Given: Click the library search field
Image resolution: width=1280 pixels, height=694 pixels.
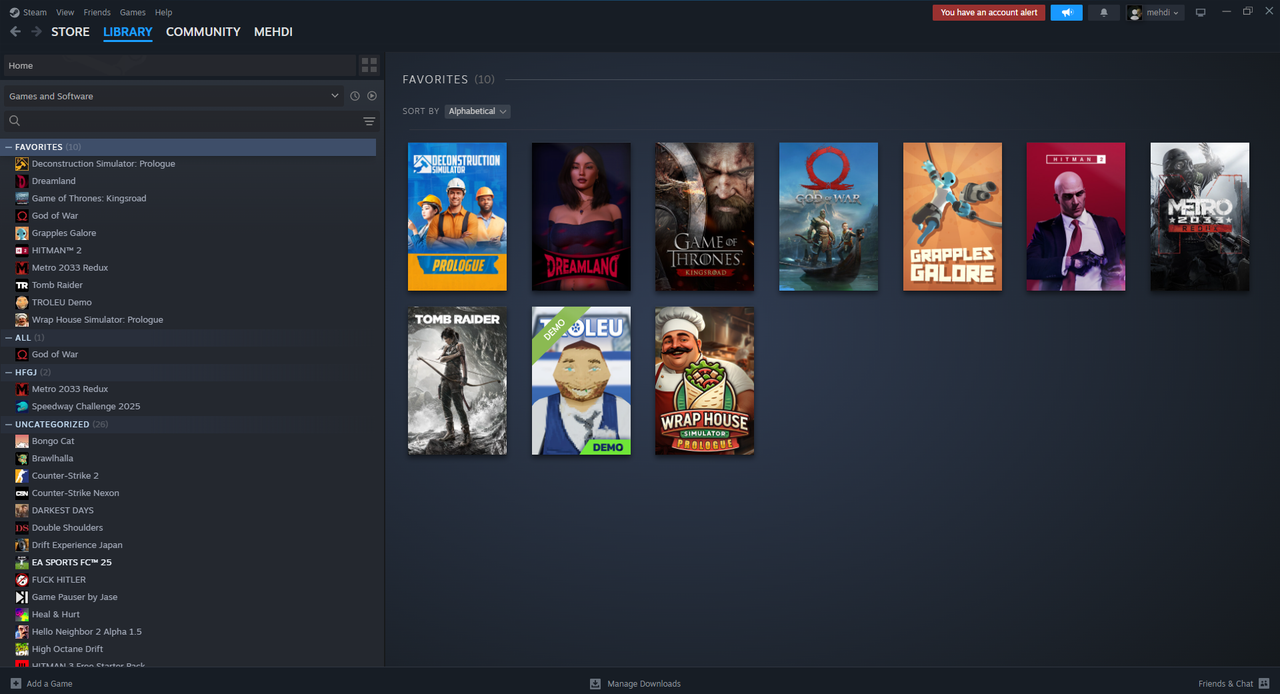Looking at the screenshot, I should tap(190, 121).
